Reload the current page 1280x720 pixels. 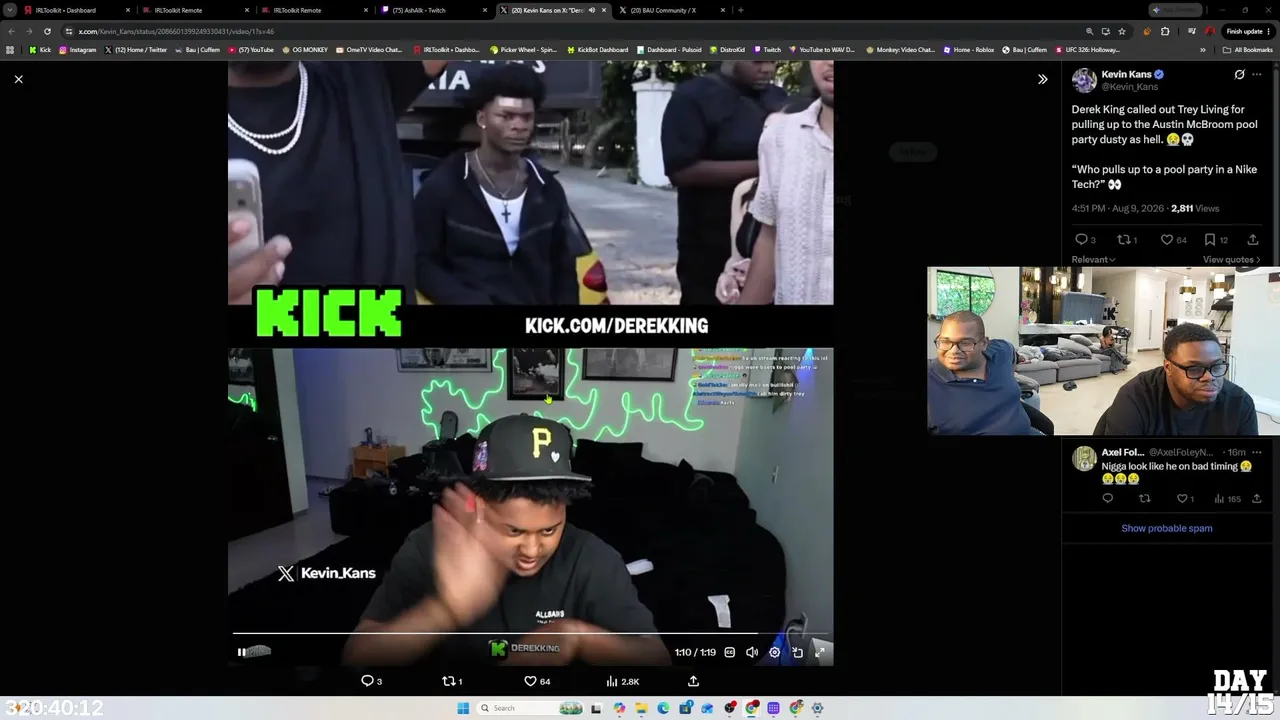pos(47,31)
